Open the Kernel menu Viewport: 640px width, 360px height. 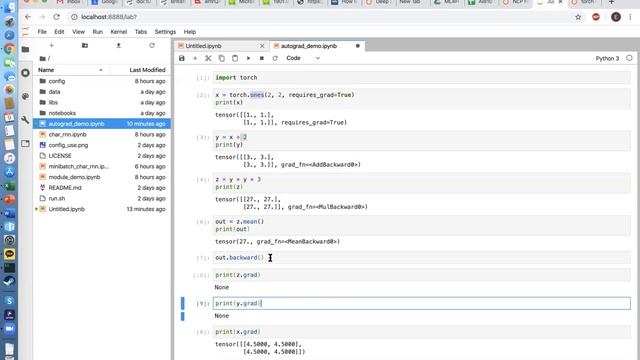click(119, 32)
